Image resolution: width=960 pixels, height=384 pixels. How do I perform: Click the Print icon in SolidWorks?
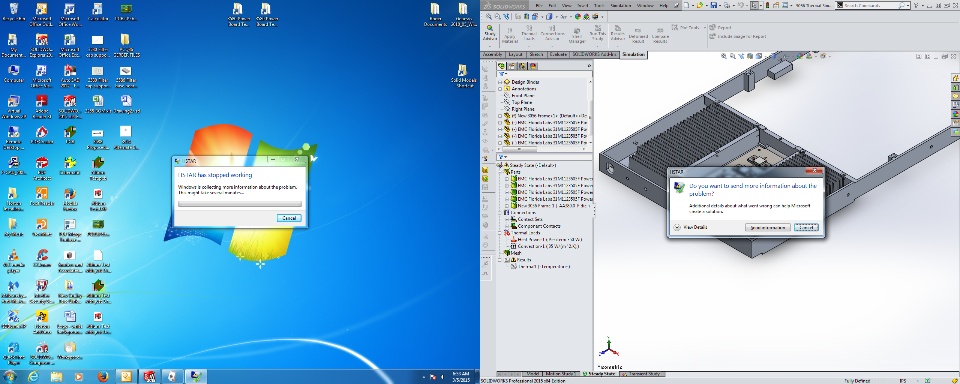click(727, 5)
